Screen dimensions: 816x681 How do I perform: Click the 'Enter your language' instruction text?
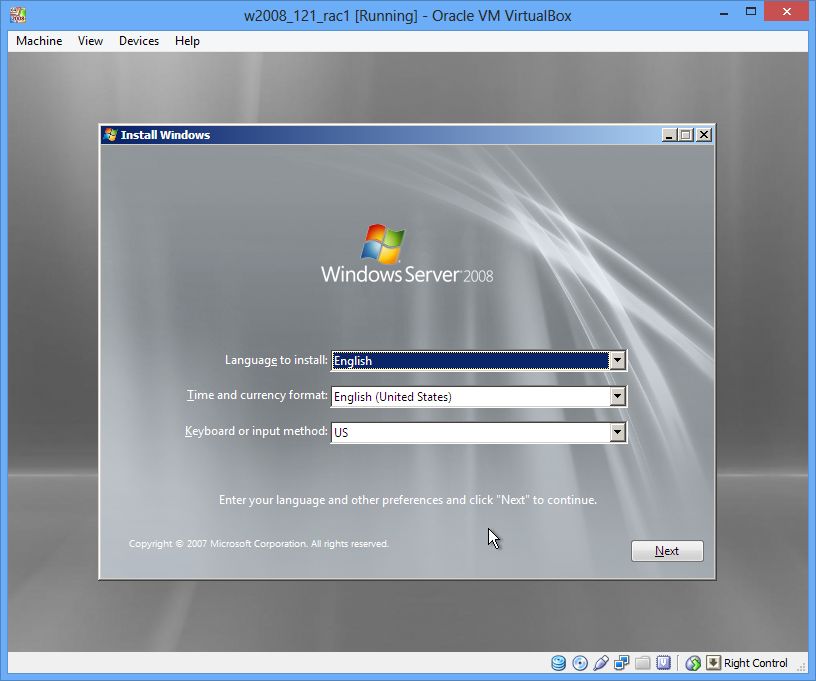pos(408,500)
